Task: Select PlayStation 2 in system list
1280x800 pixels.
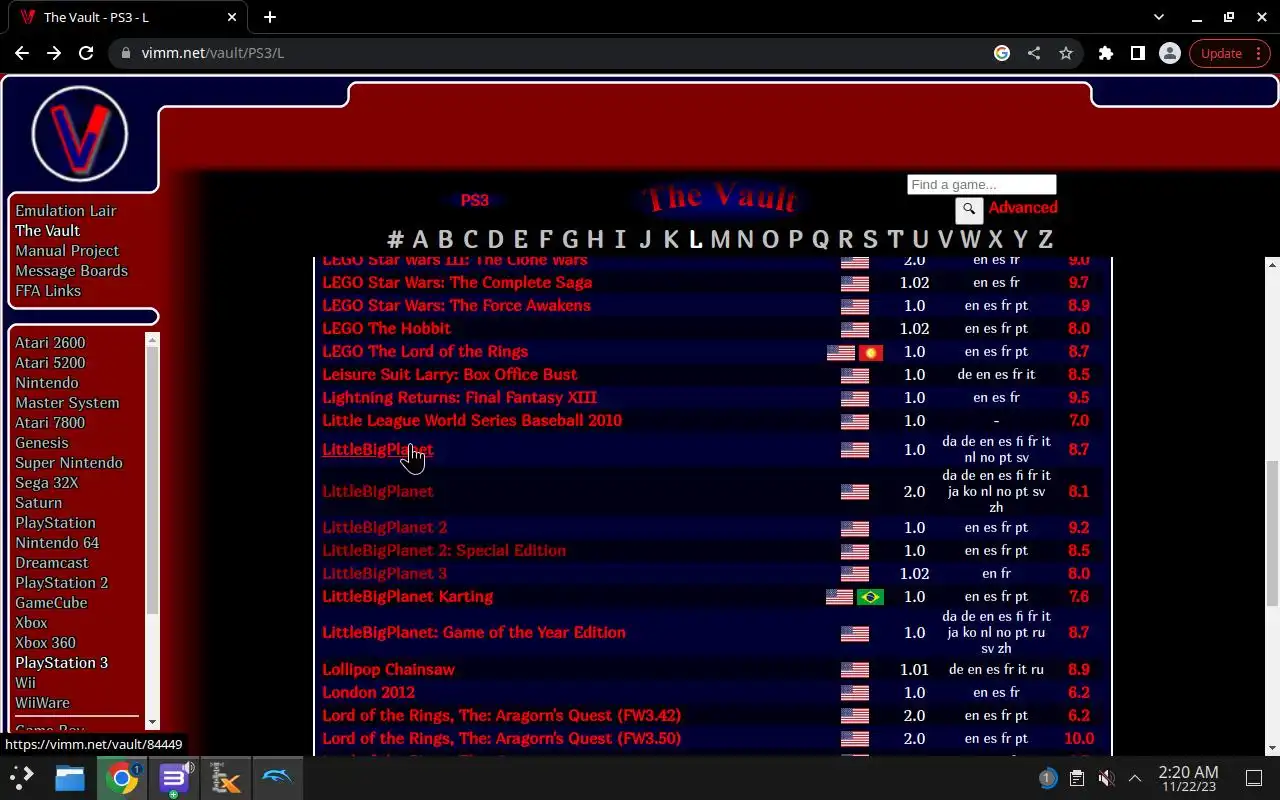Action: click(x=61, y=583)
